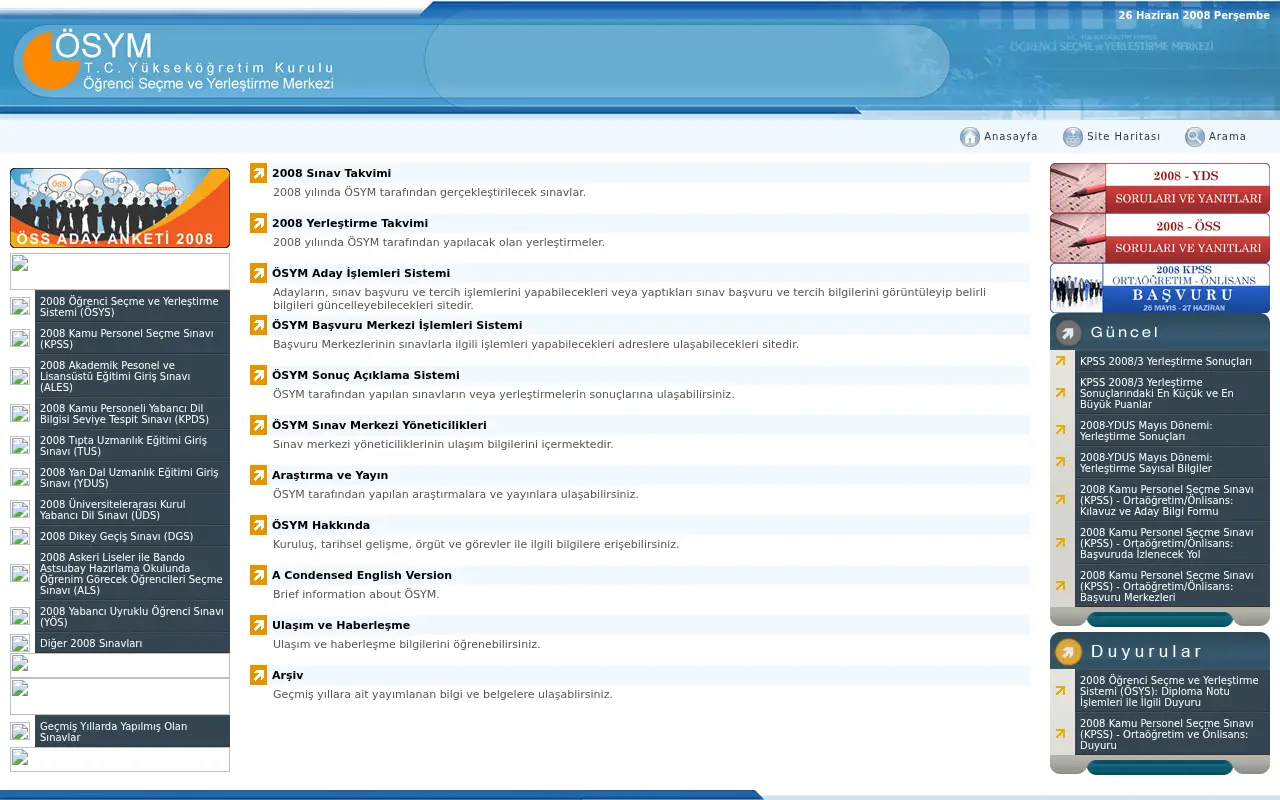The width and height of the screenshot is (1280, 800).
Task: Open ÖSYM Sınav Merkezi Yöneticilikleri link
Action: [x=379, y=425]
